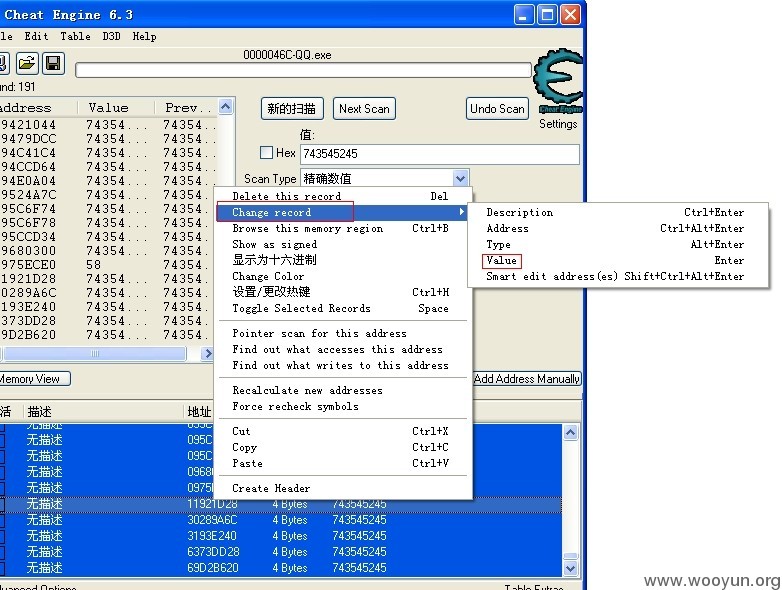Screen dimensions: 782x590
Task: Click the Next Scan button
Action: click(364, 109)
